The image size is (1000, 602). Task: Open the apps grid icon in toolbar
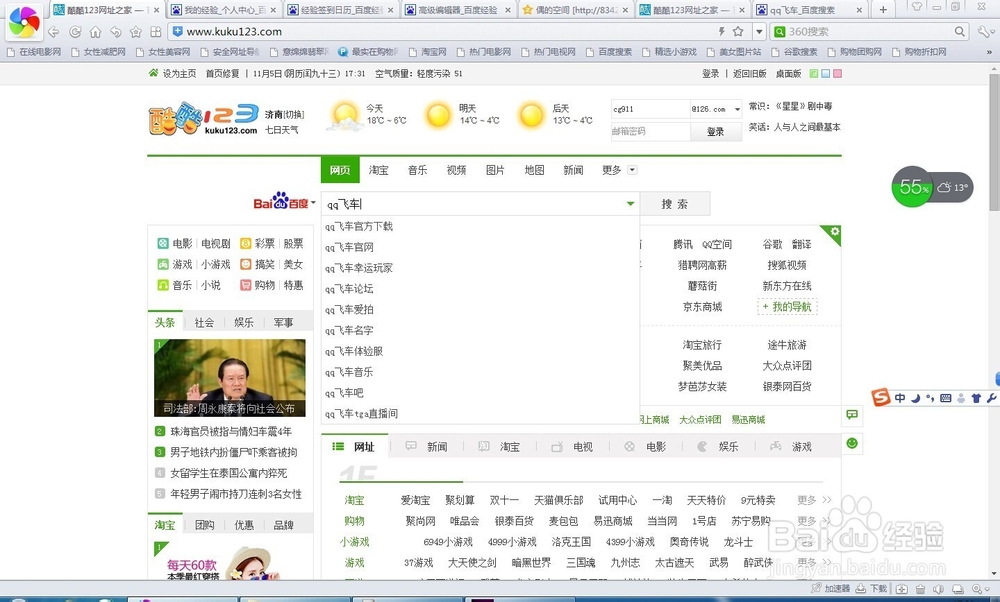click(156, 32)
